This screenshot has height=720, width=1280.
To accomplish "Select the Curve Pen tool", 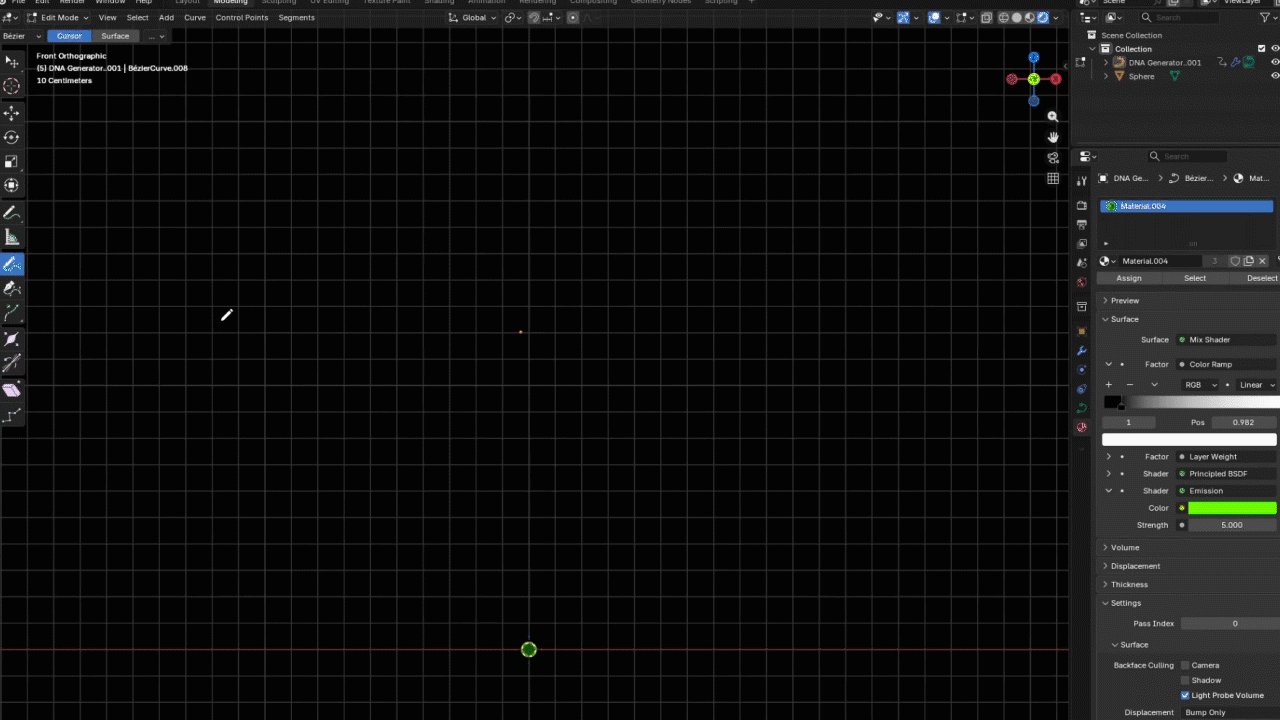I will click(x=12, y=288).
